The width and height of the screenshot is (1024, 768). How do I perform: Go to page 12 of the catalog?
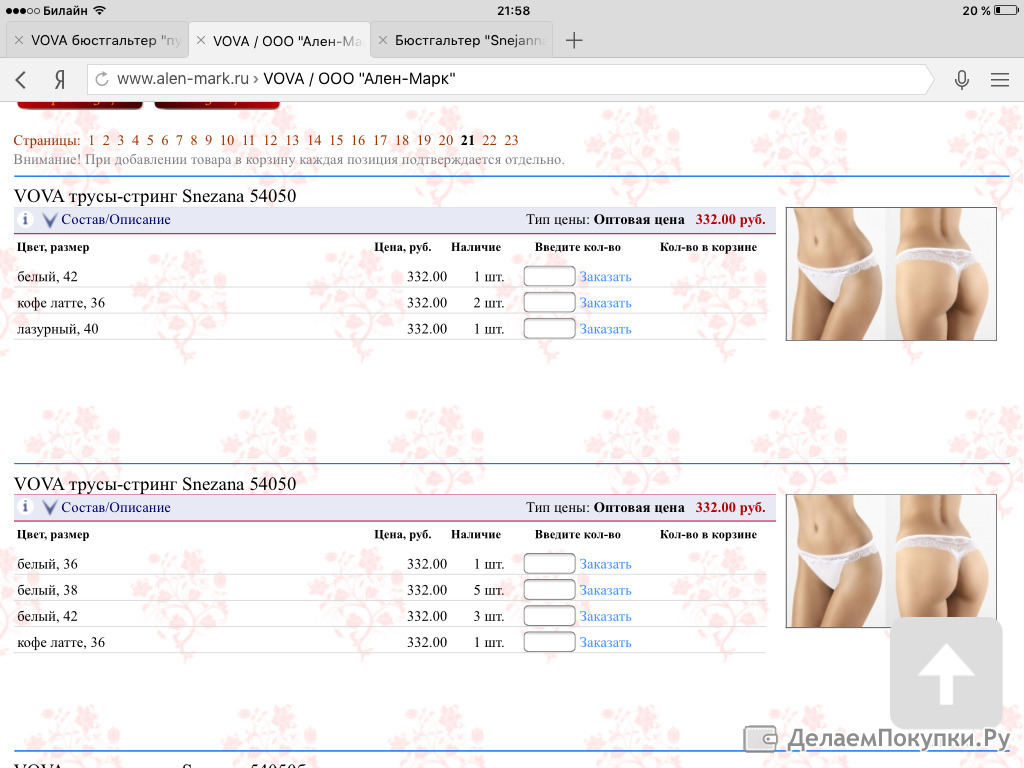point(270,140)
